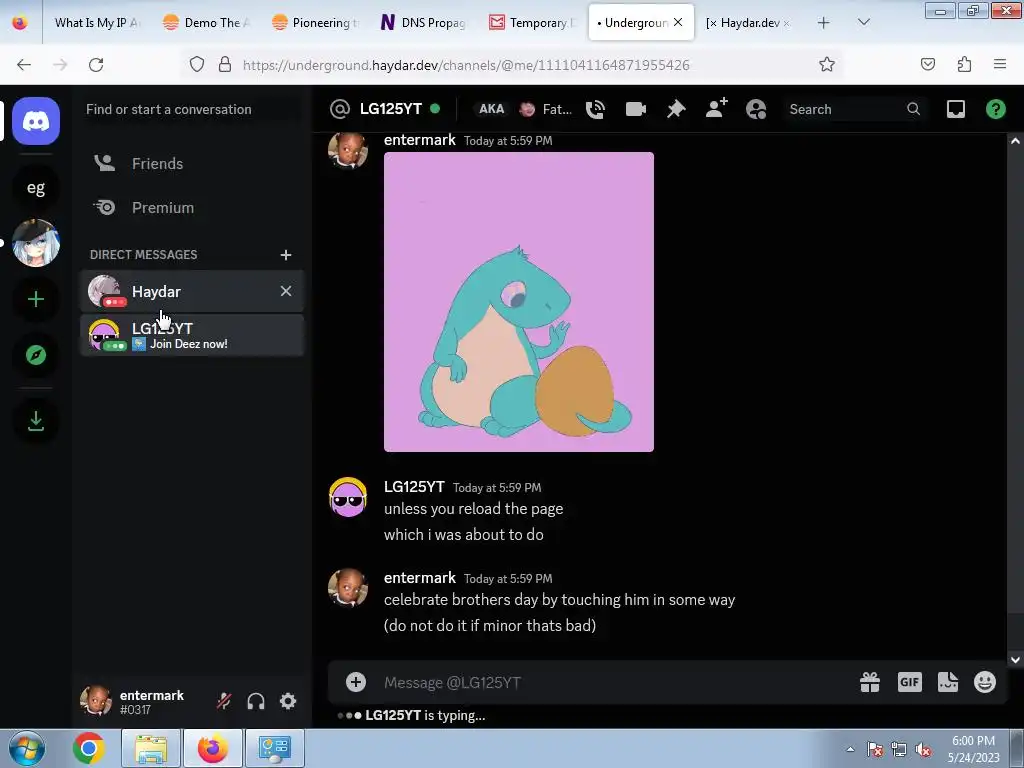The height and width of the screenshot is (768, 1024).
Task: Focus the Message @LG125YT input
Action: 614,682
